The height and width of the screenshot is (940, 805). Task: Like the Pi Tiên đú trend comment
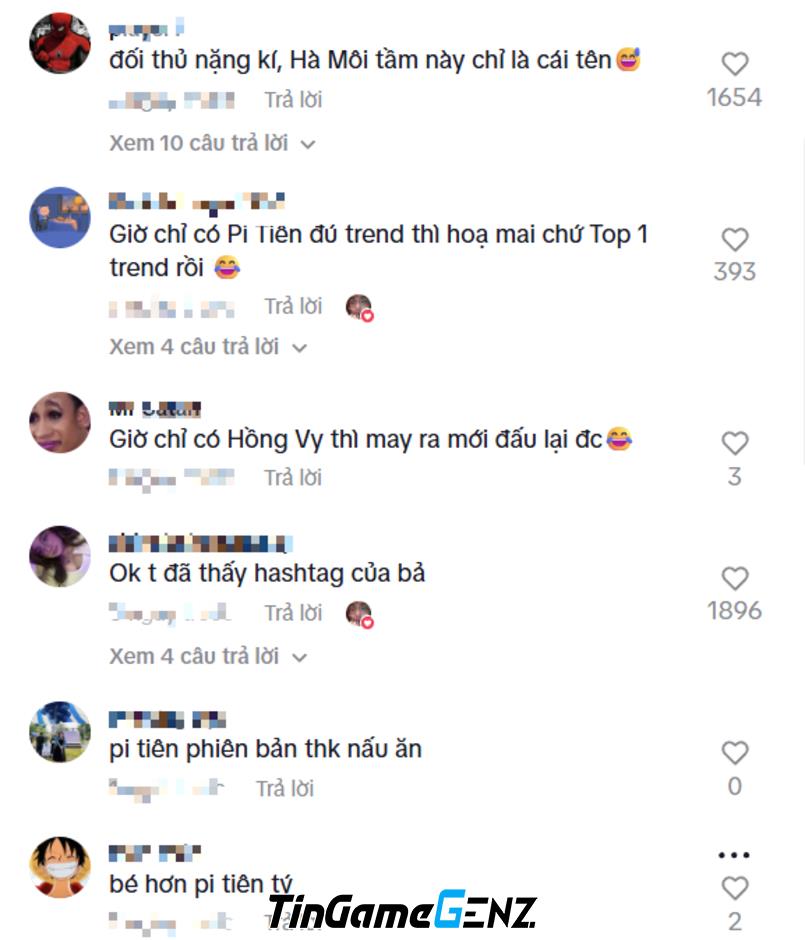click(x=734, y=239)
